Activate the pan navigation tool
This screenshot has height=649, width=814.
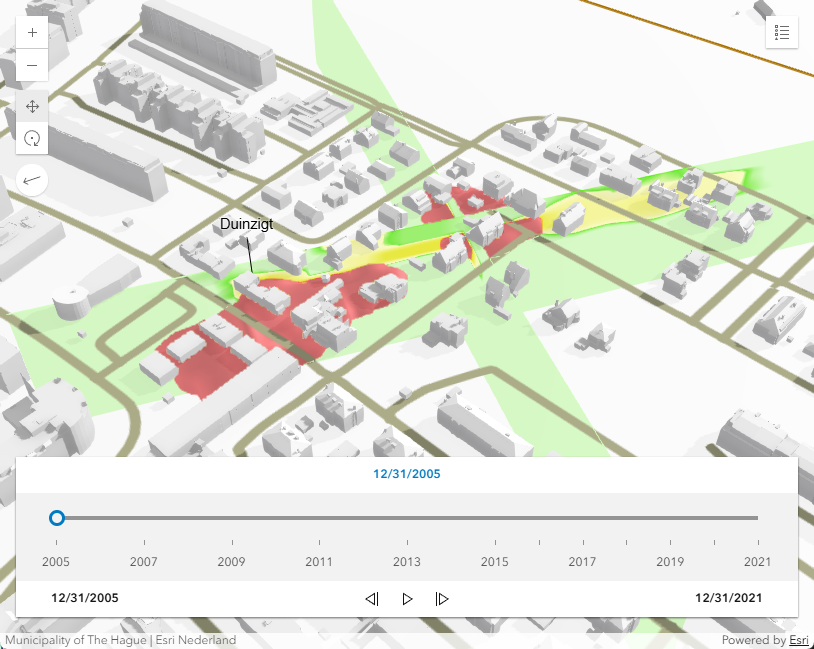32,106
